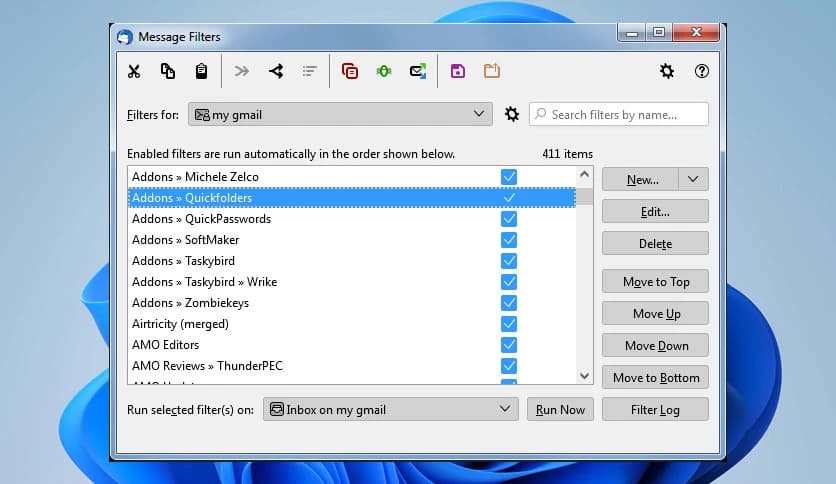Viewport: 836px width, 484px height.
Task: Select 'Addons » Michele Zelco' filter row
Action: pos(352,177)
